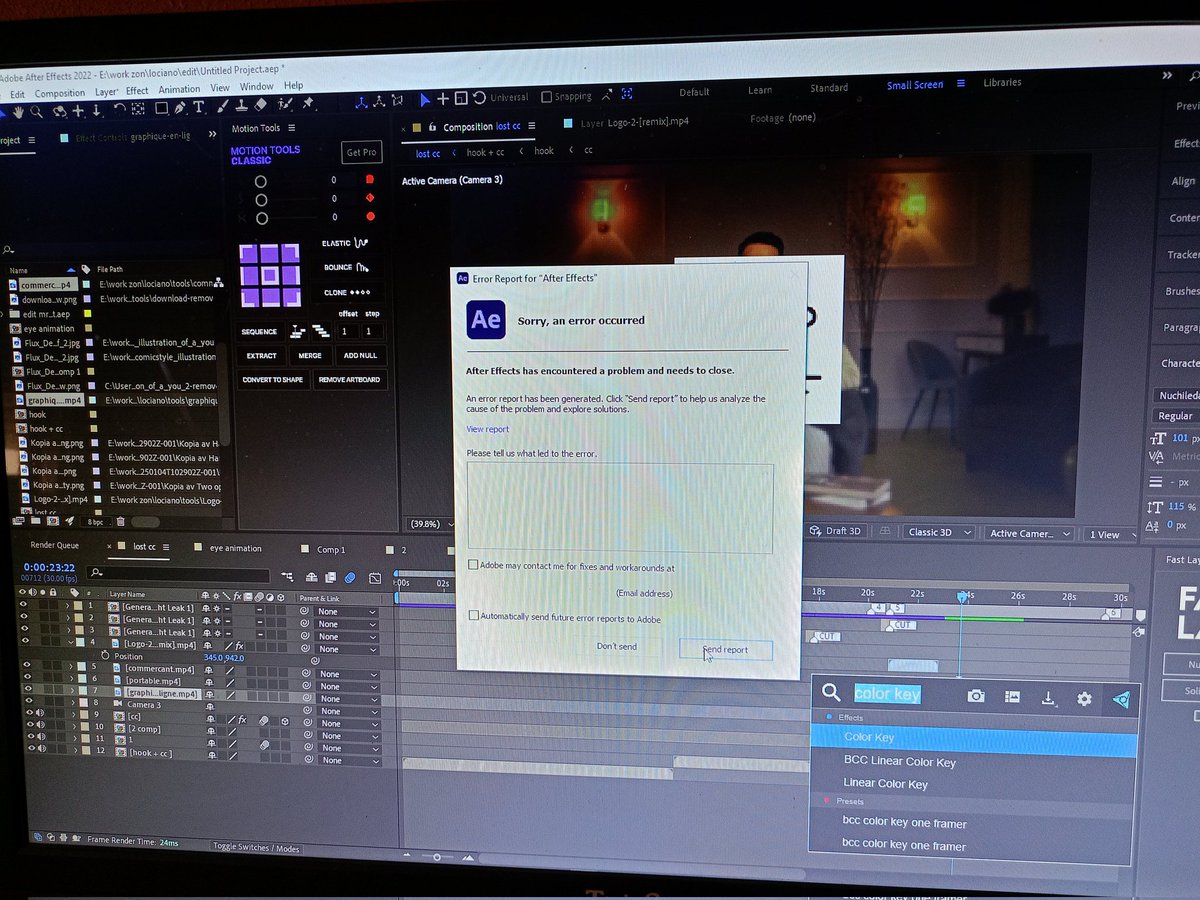
Task: Open the Effect menu
Action: coord(137,90)
